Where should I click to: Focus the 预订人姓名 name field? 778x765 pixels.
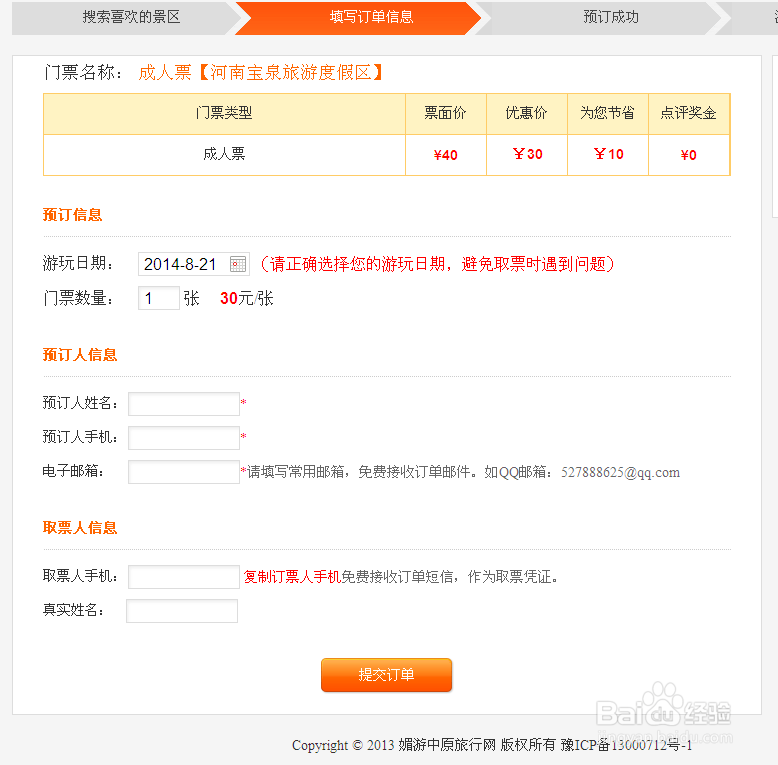click(x=184, y=404)
